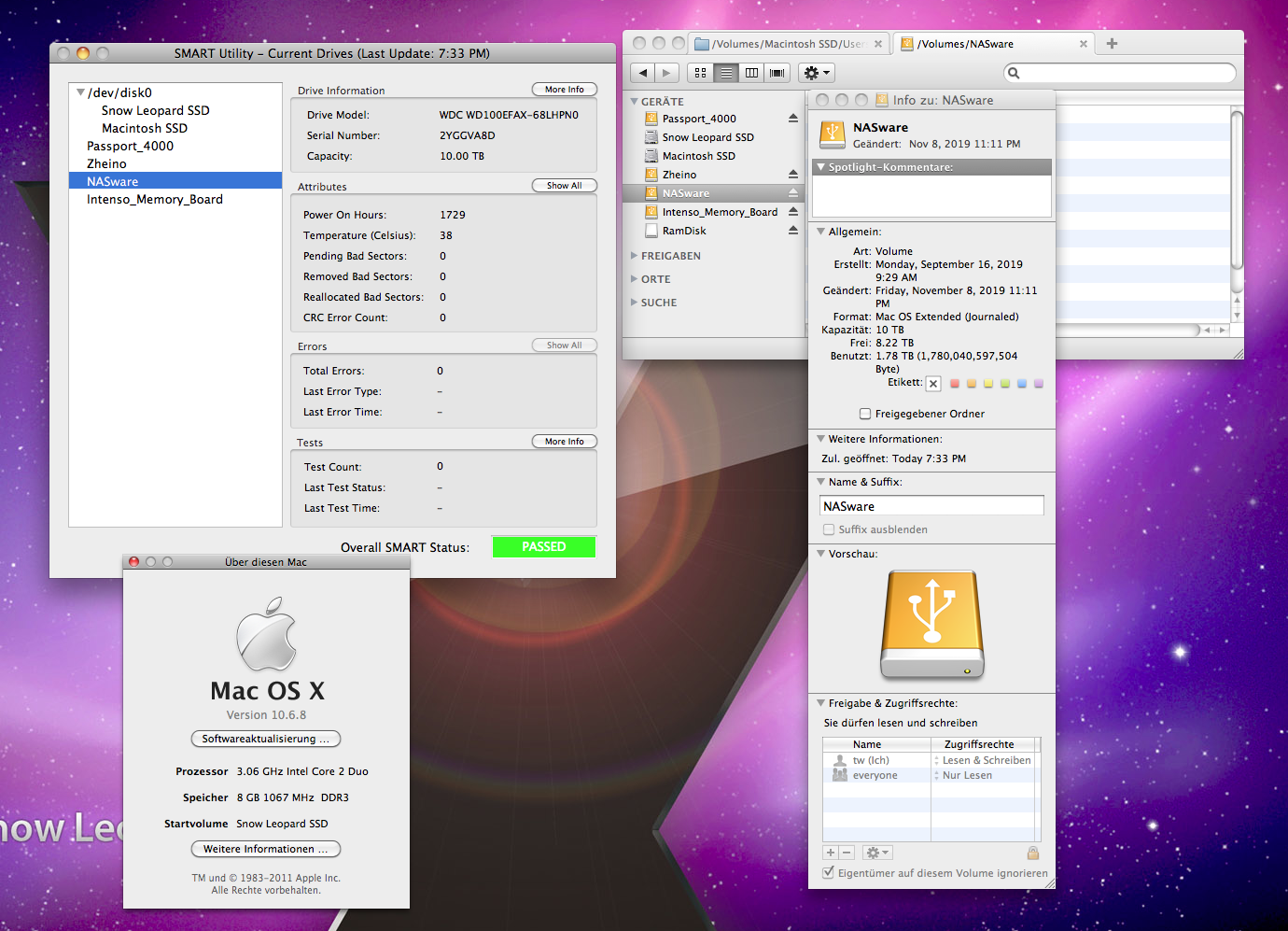The image size is (1288, 931).
Task: Click the Version 10.6.8 text
Action: pyautogui.click(x=266, y=715)
